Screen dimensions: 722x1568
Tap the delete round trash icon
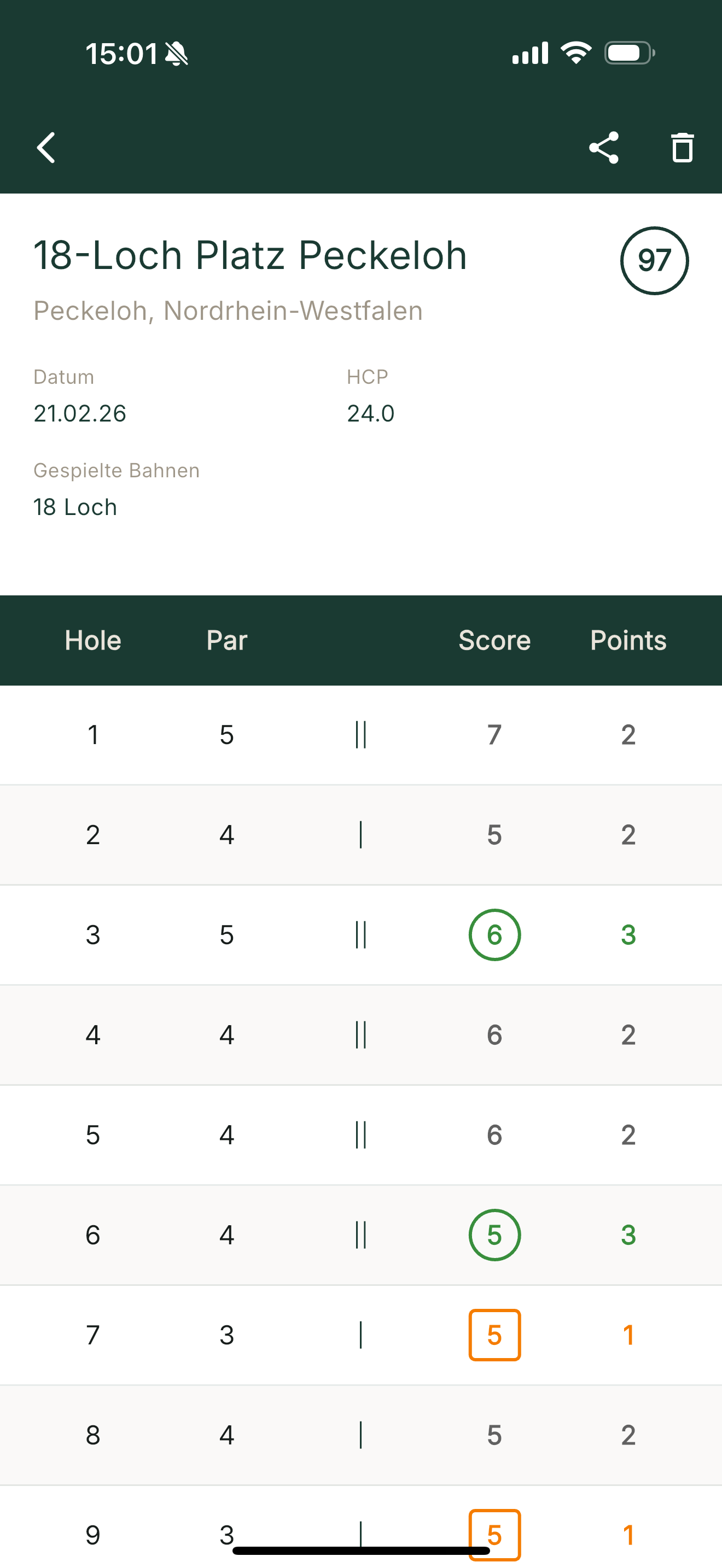[x=681, y=147]
